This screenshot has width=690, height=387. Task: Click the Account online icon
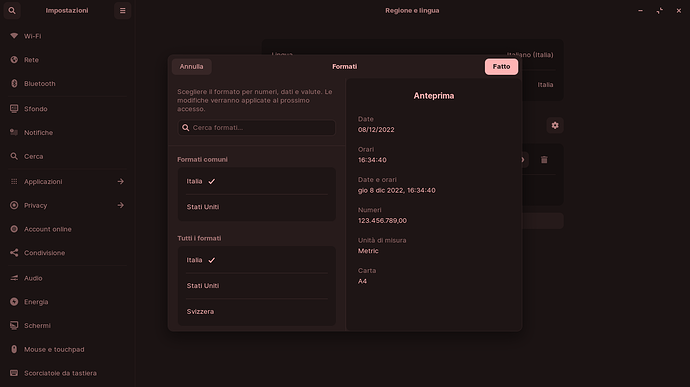tap(14, 229)
